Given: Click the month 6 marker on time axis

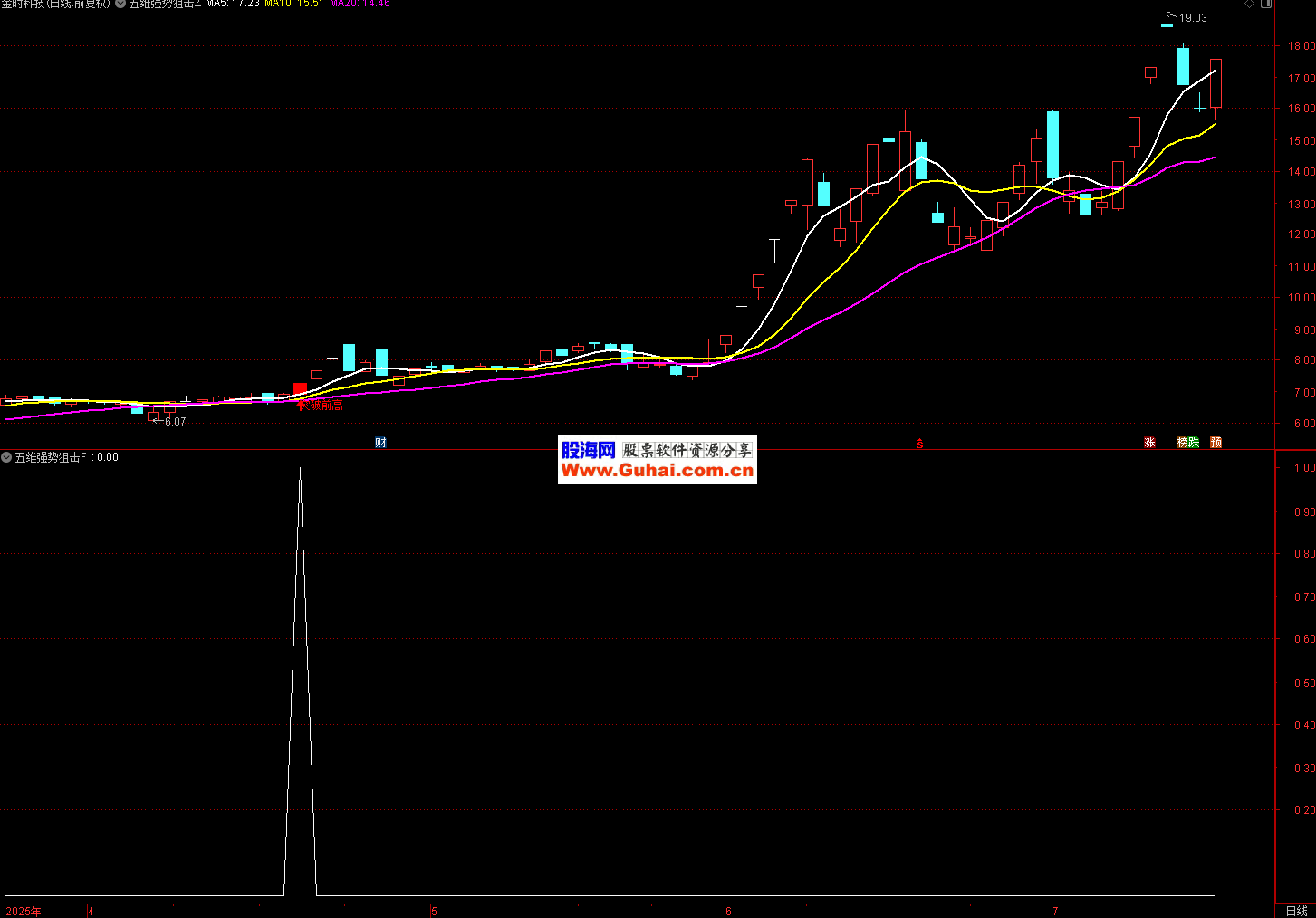Looking at the screenshot, I should point(728,911).
